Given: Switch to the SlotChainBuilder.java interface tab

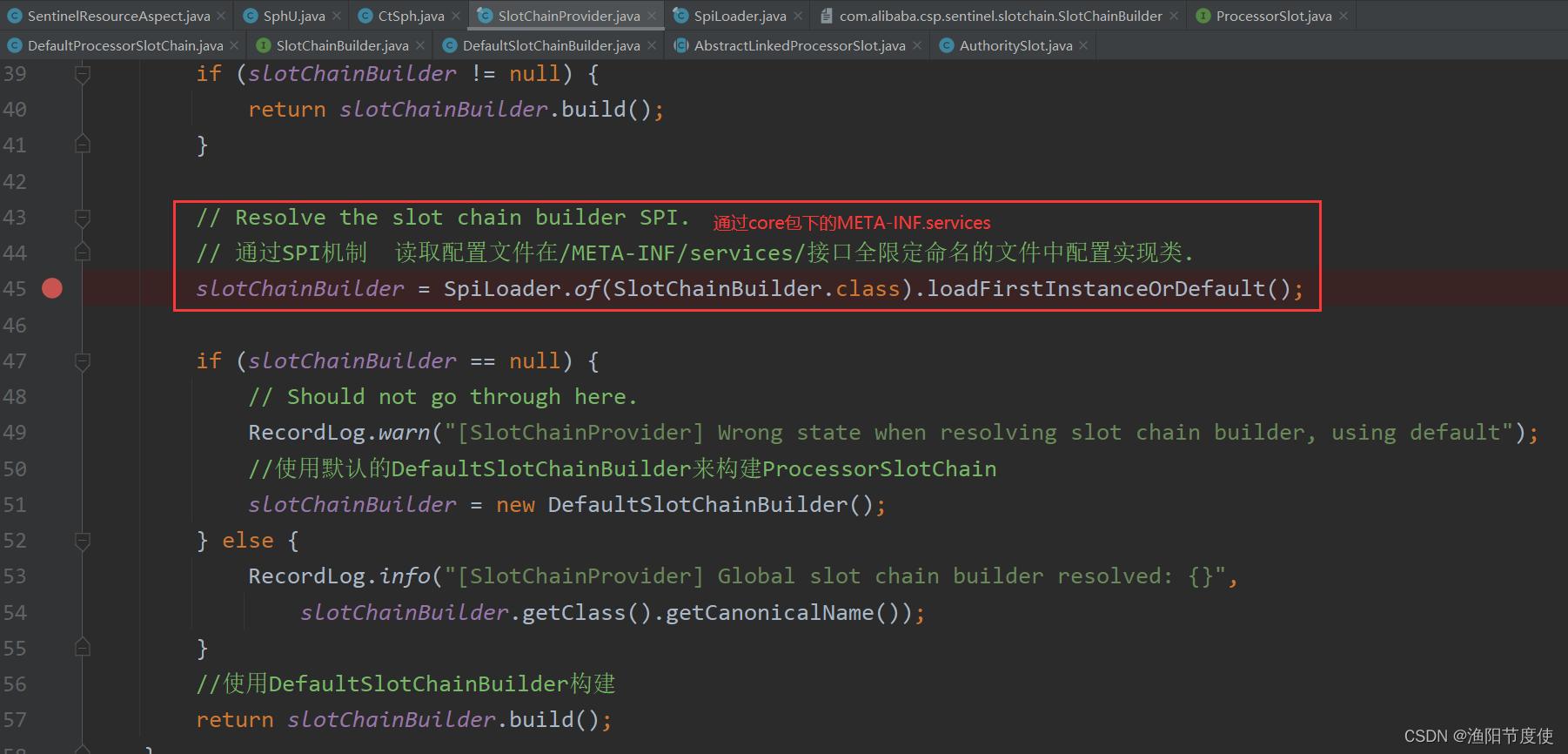Looking at the screenshot, I should point(342,45).
